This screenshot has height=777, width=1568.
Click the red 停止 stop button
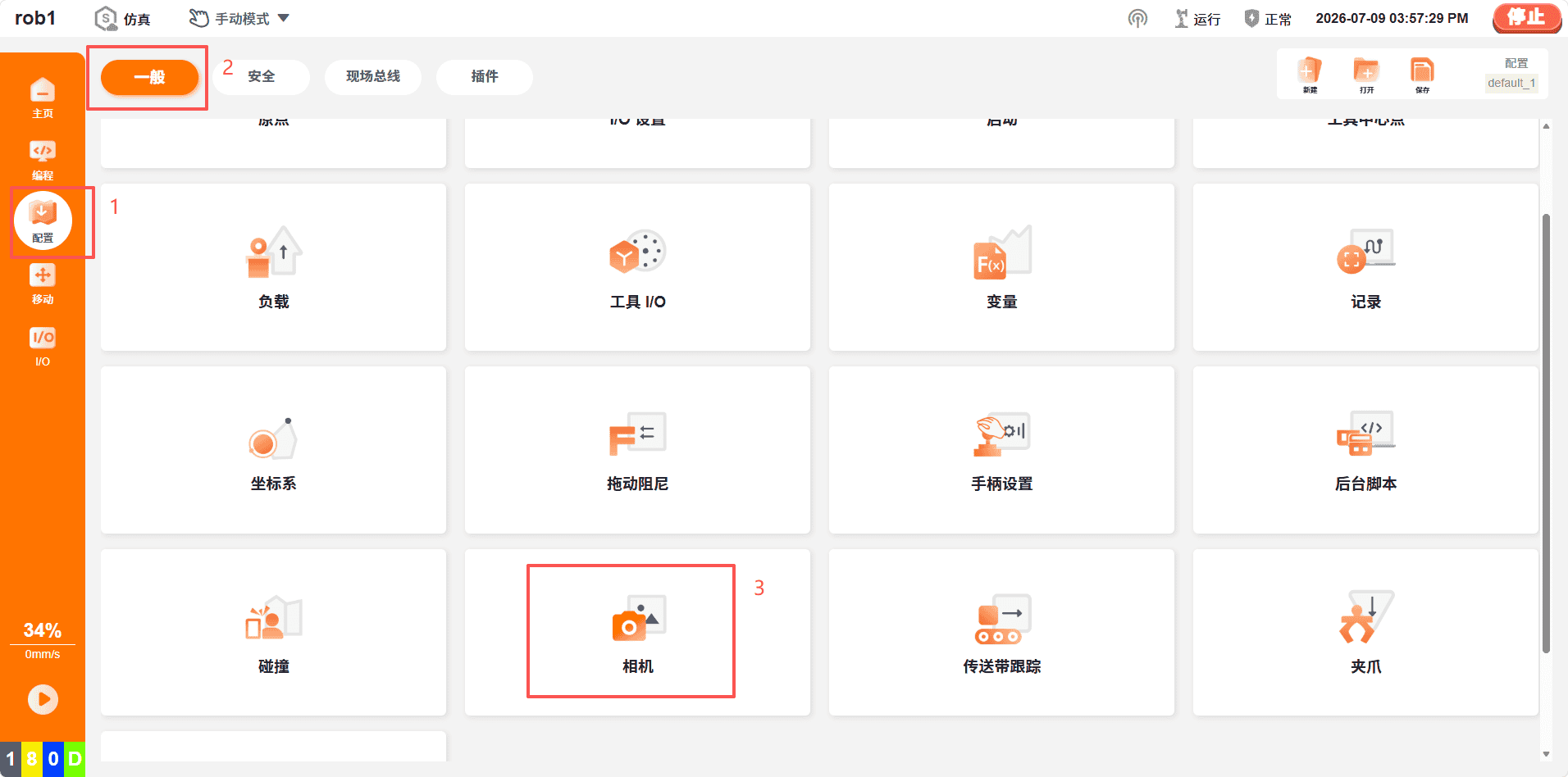(1526, 17)
